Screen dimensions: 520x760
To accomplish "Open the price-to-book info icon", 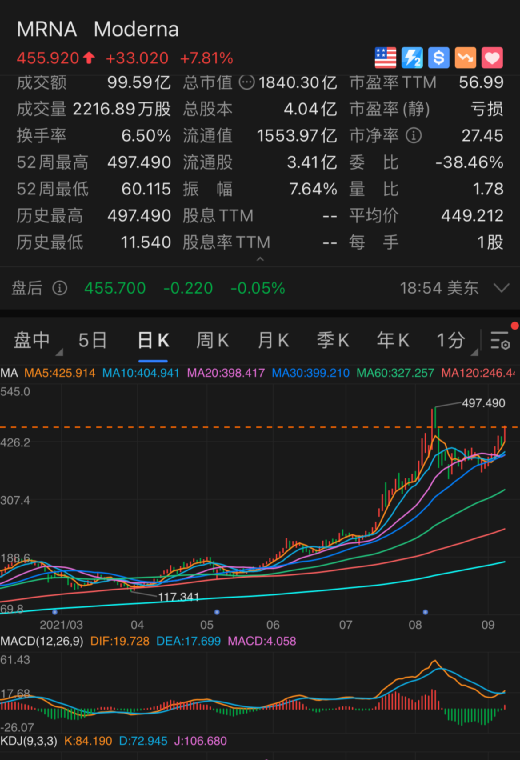I will click(x=413, y=136).
